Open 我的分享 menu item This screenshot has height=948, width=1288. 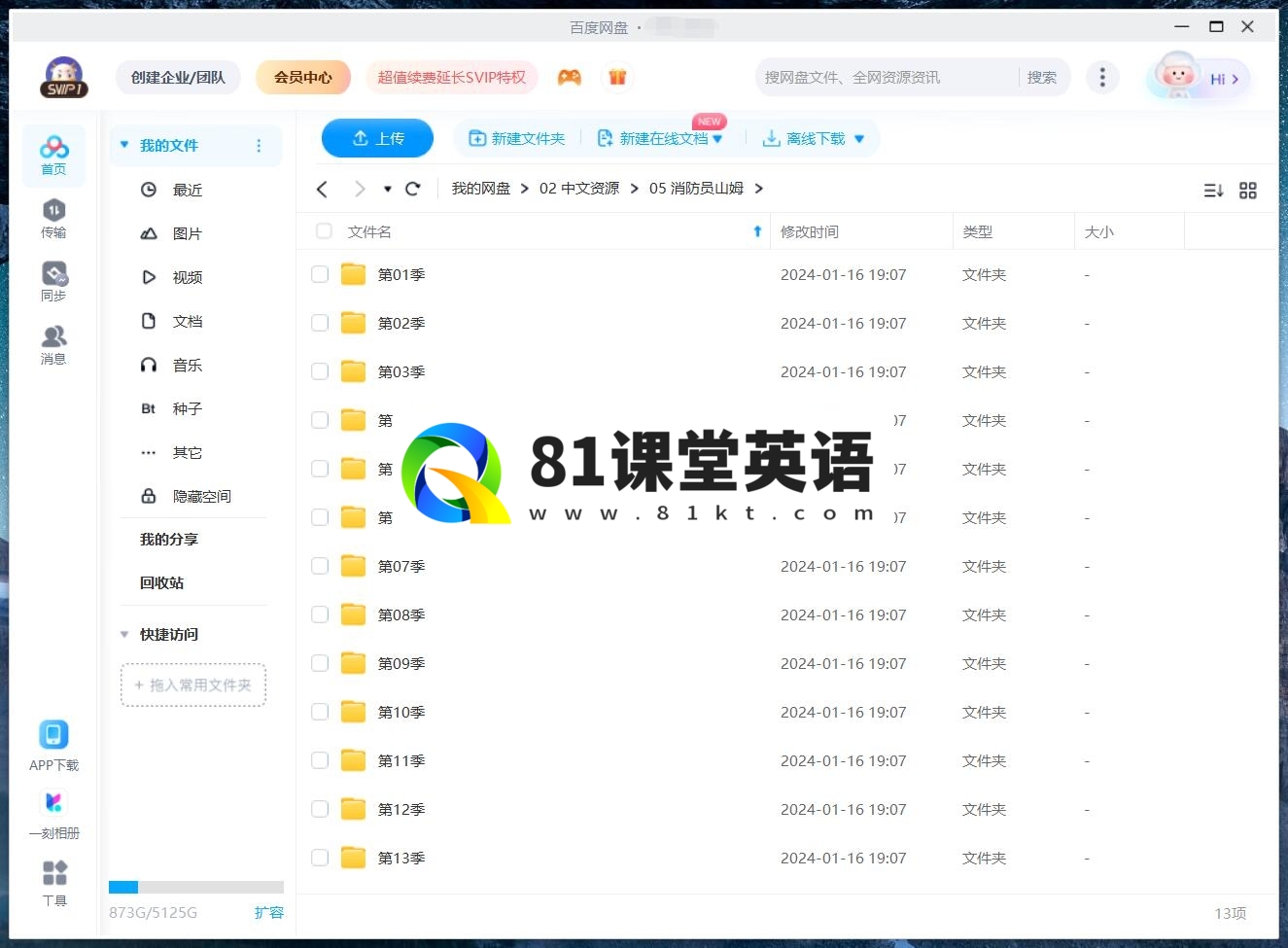pos(168,539)
